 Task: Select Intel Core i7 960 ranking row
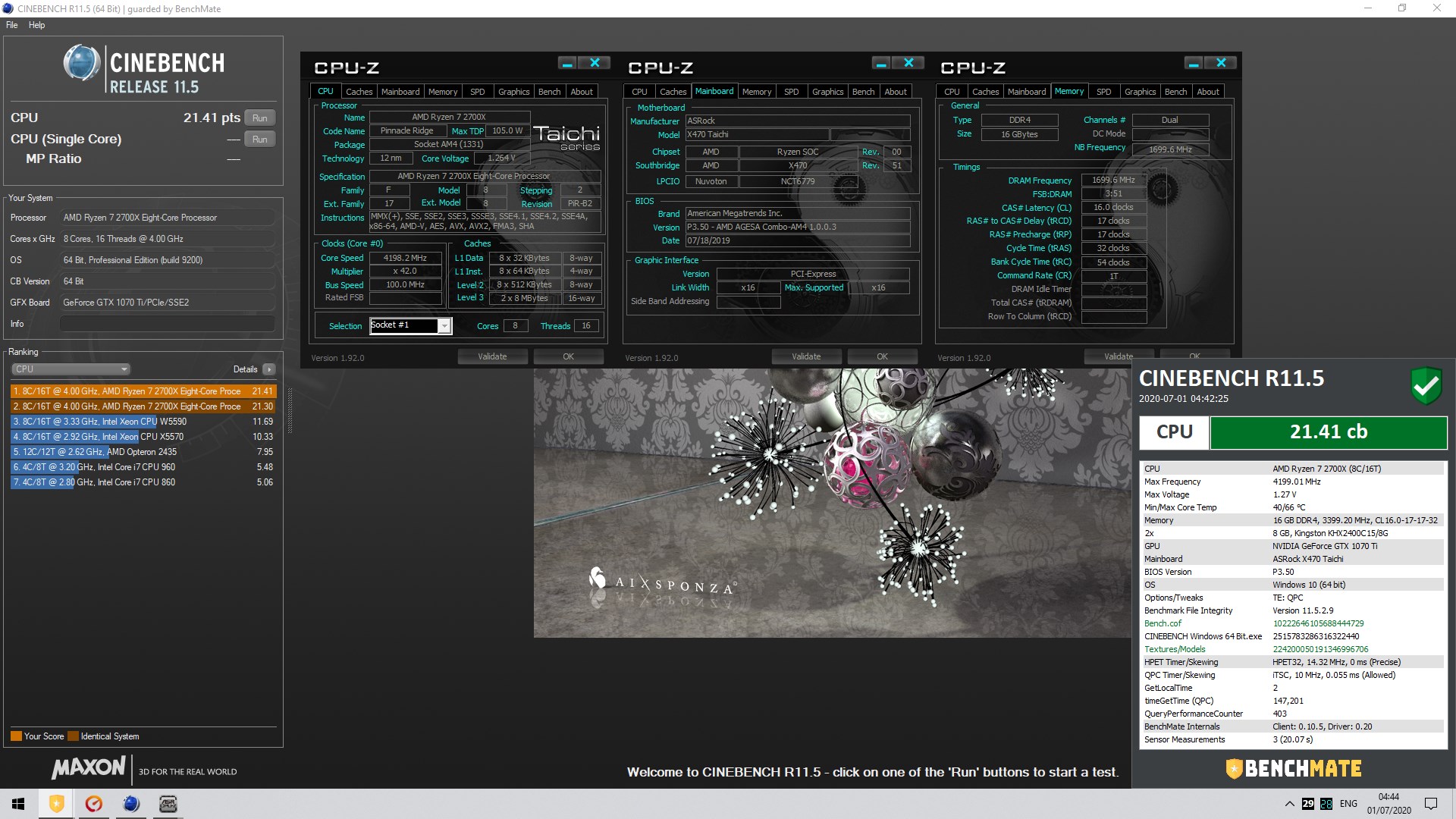click(x=143, y=467)
